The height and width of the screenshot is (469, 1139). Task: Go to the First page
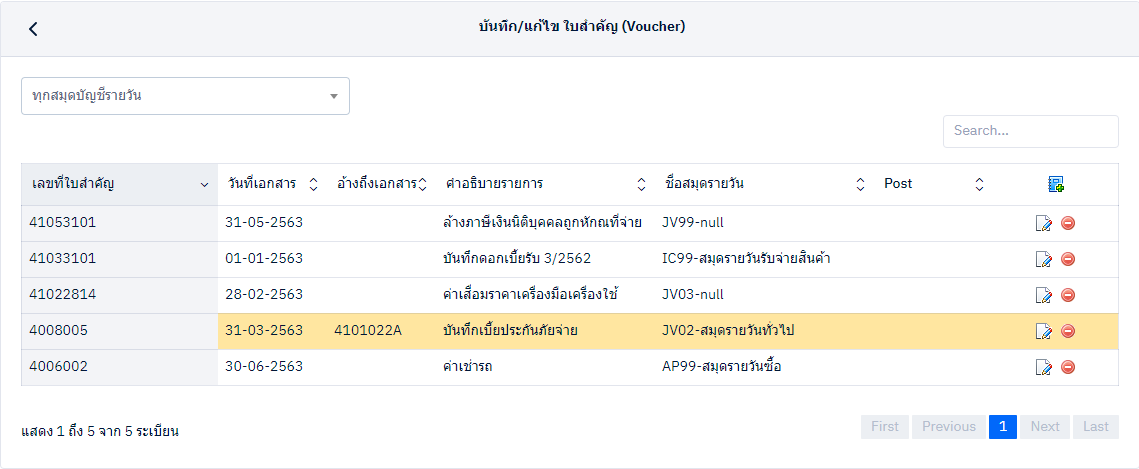coord(885,427)
